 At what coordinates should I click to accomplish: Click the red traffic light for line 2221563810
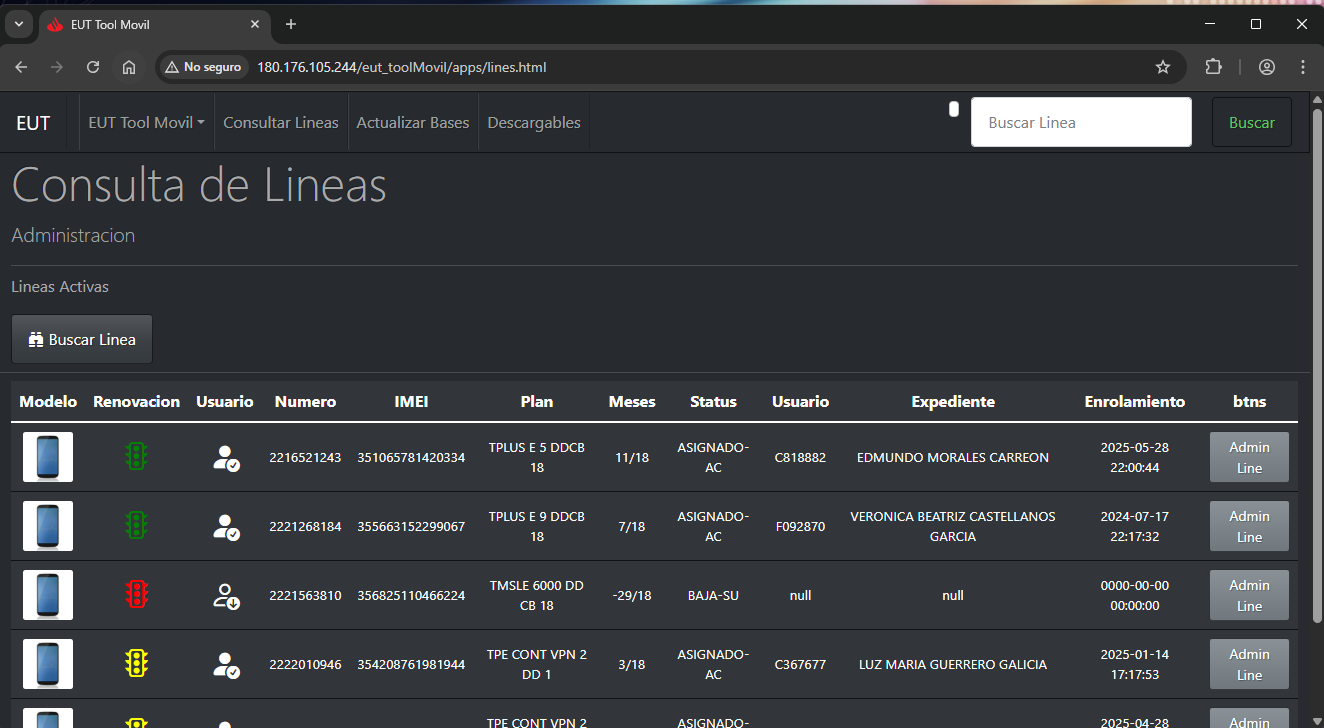[136, 595]
